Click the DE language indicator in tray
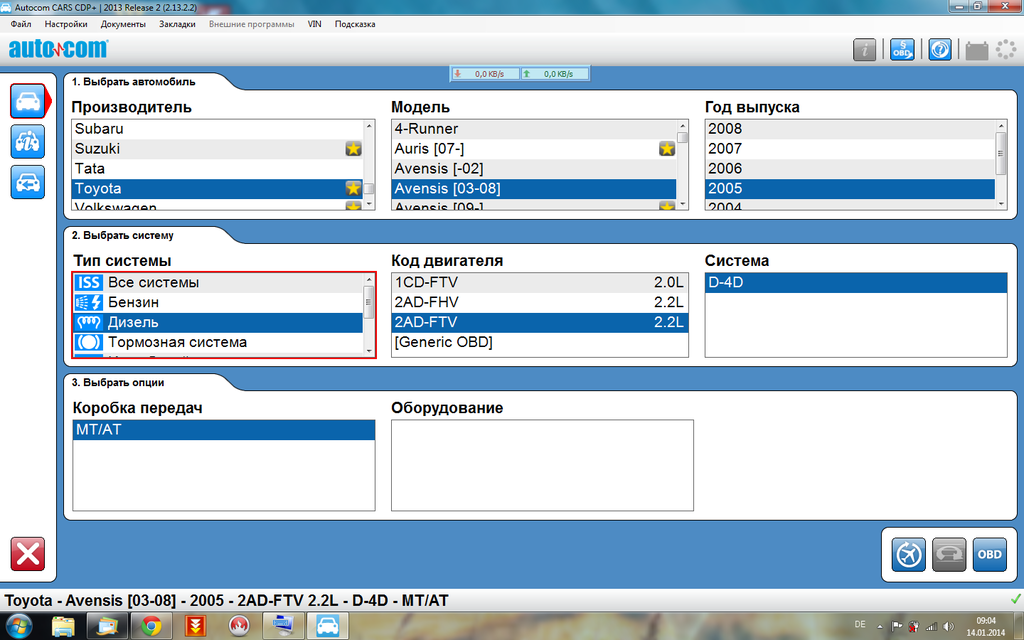This screenshot has height=640, width=1024. pos(860,625)
